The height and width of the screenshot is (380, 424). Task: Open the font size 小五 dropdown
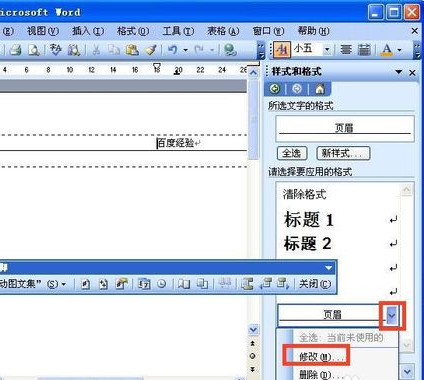pos(327,50)
